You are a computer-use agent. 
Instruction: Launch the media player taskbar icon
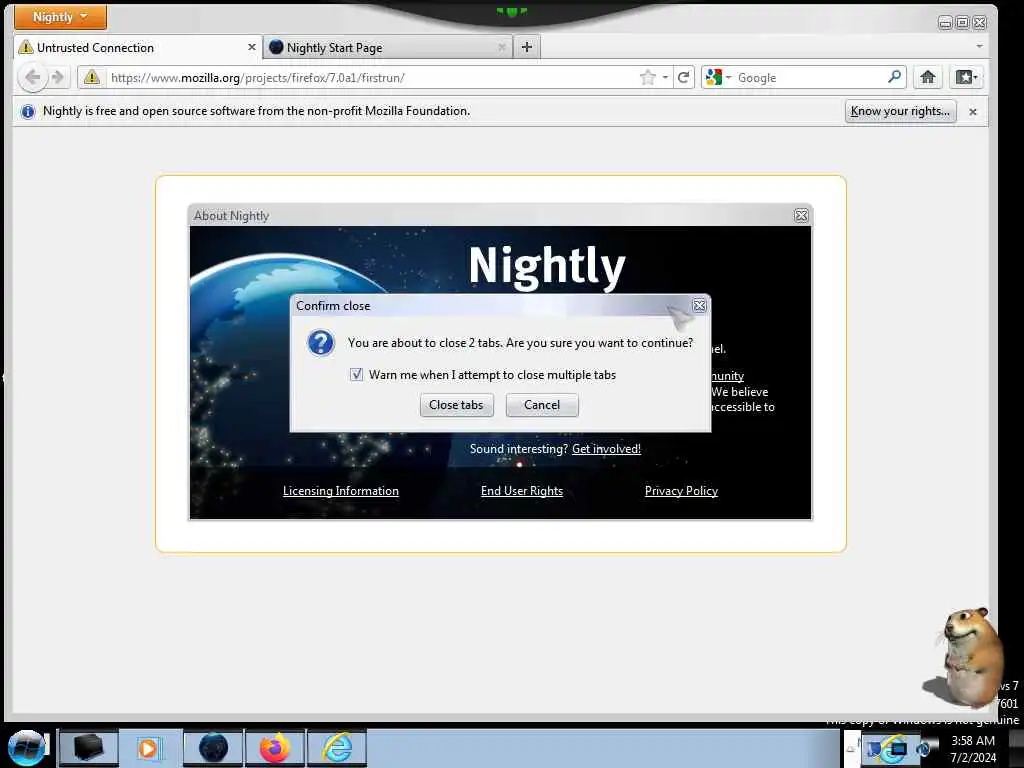[149, 748]
